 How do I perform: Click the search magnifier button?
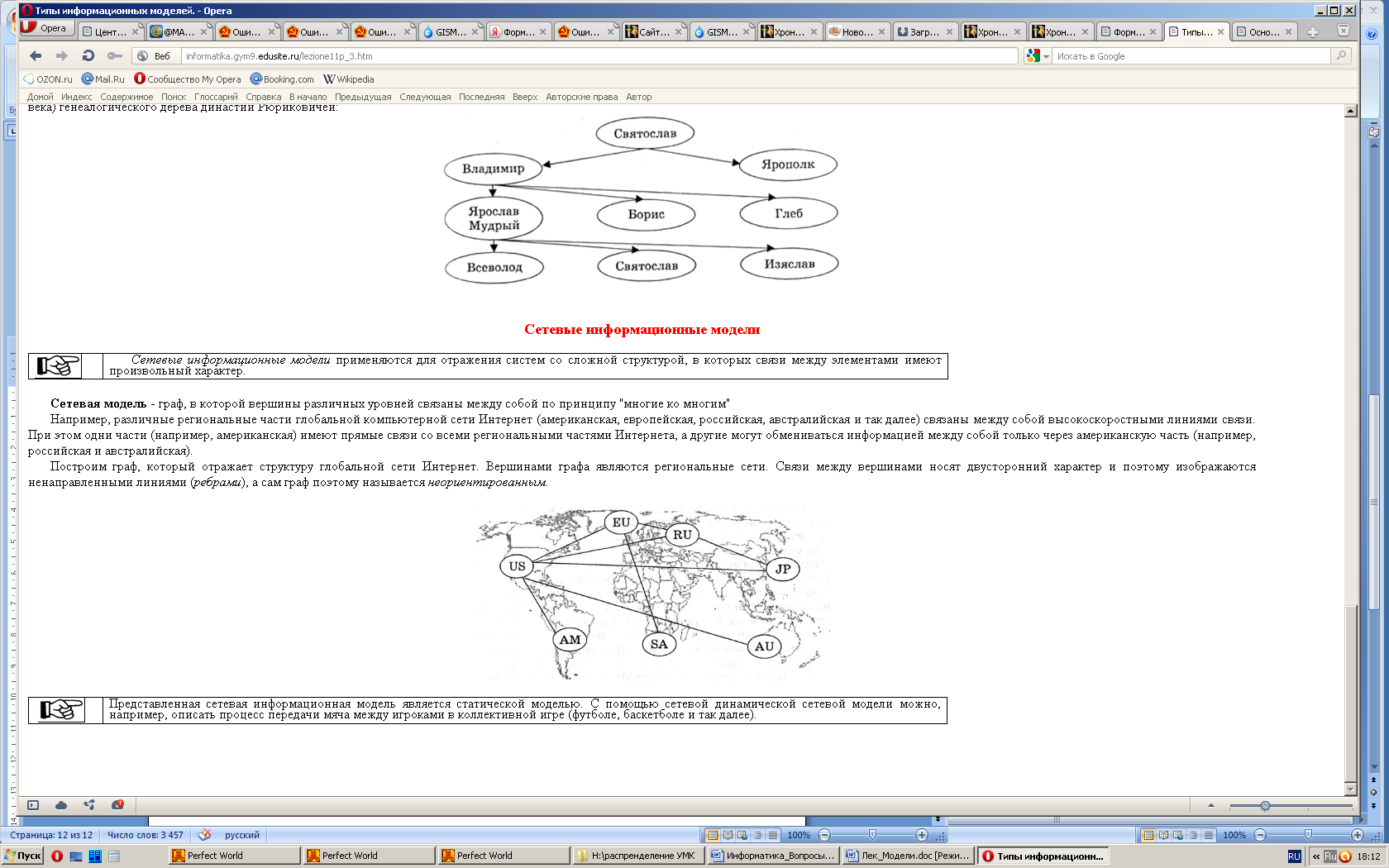tap(1341, 55)
